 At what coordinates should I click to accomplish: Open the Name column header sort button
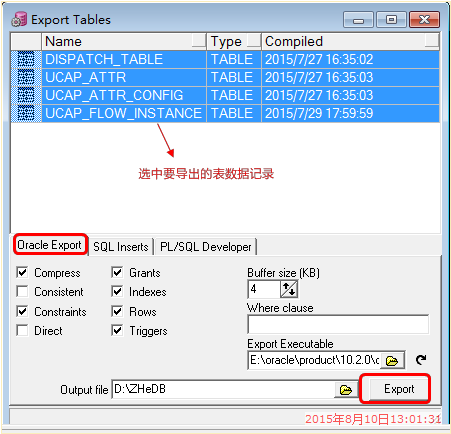pos(199,41)
